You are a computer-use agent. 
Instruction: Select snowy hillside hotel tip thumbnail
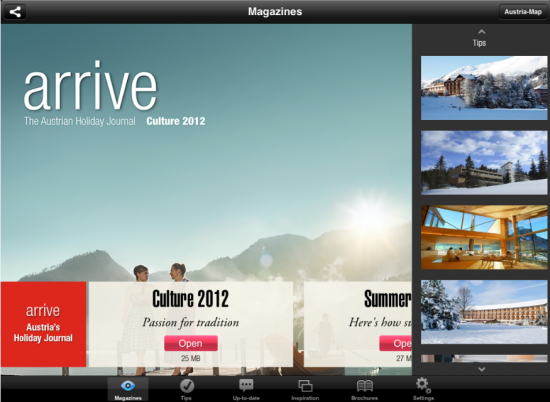(x=484, y=88)
